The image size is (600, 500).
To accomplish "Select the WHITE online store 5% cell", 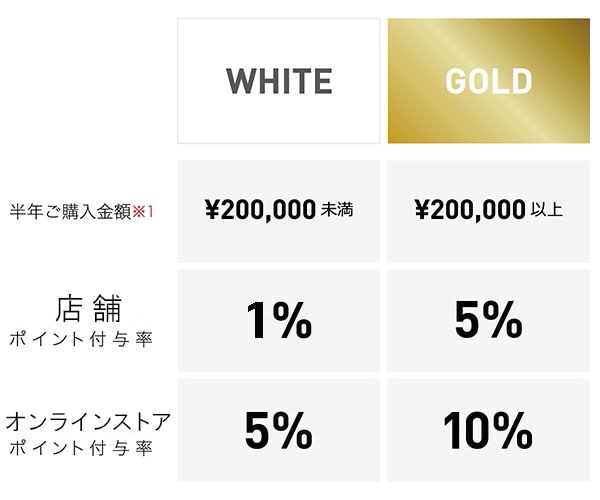I will [279, 430].
